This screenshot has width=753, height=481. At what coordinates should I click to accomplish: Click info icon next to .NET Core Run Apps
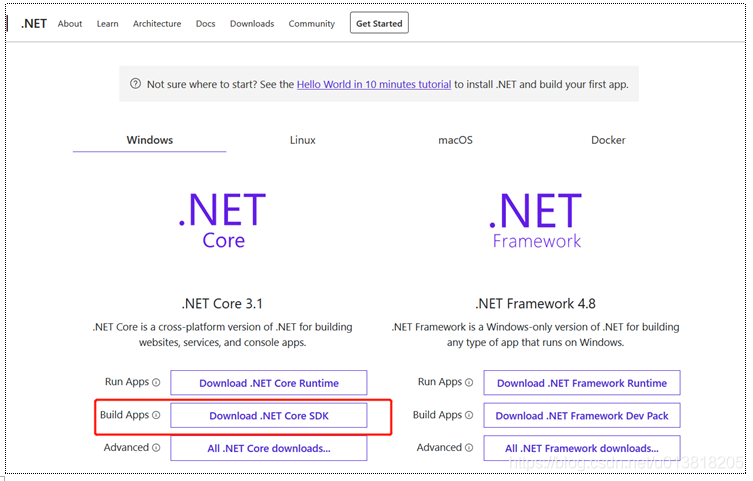156,383
